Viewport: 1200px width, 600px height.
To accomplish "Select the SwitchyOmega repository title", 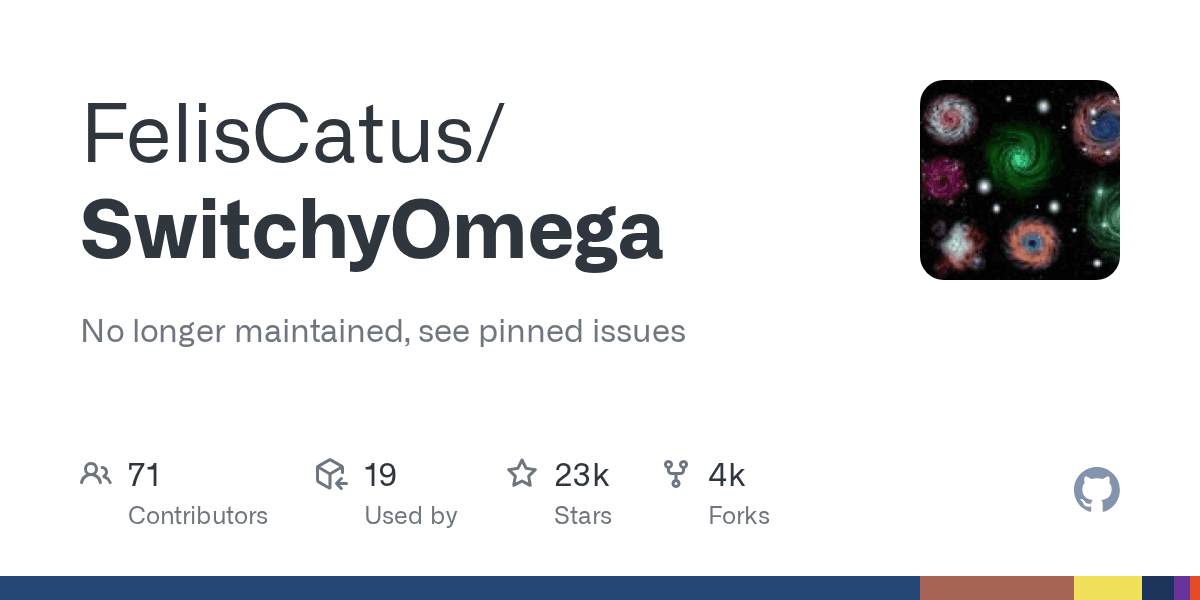I will click(371, 229).
